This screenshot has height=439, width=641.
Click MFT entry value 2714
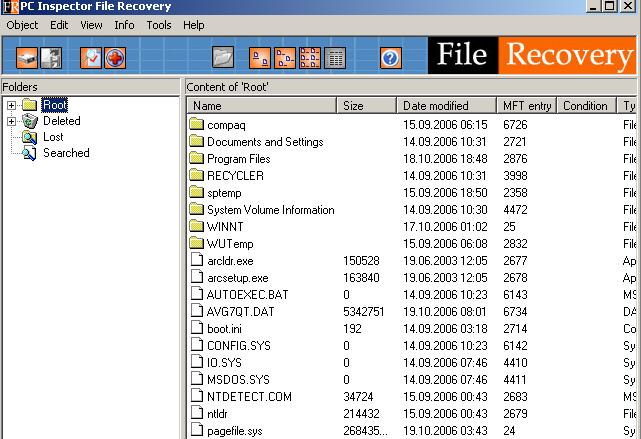[515, 329]
